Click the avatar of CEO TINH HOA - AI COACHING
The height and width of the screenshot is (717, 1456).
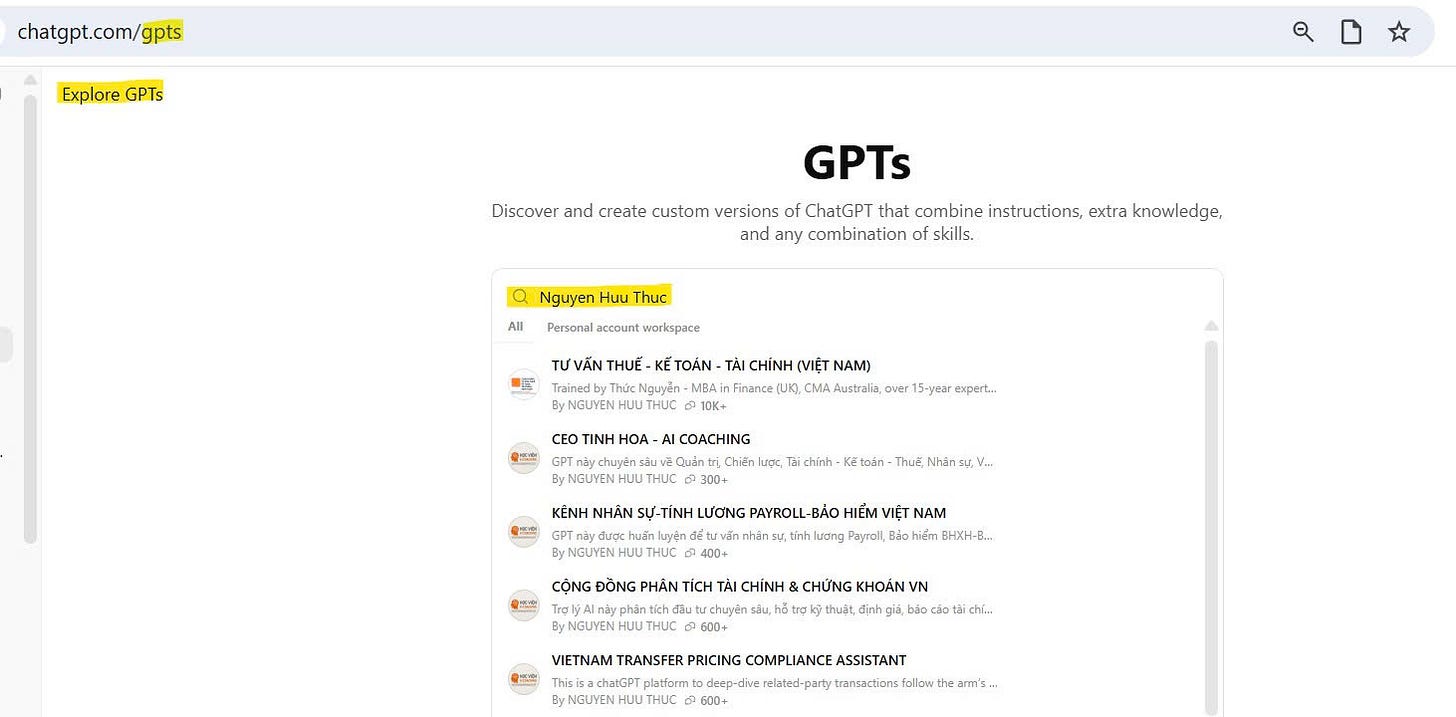pos(524,458)
